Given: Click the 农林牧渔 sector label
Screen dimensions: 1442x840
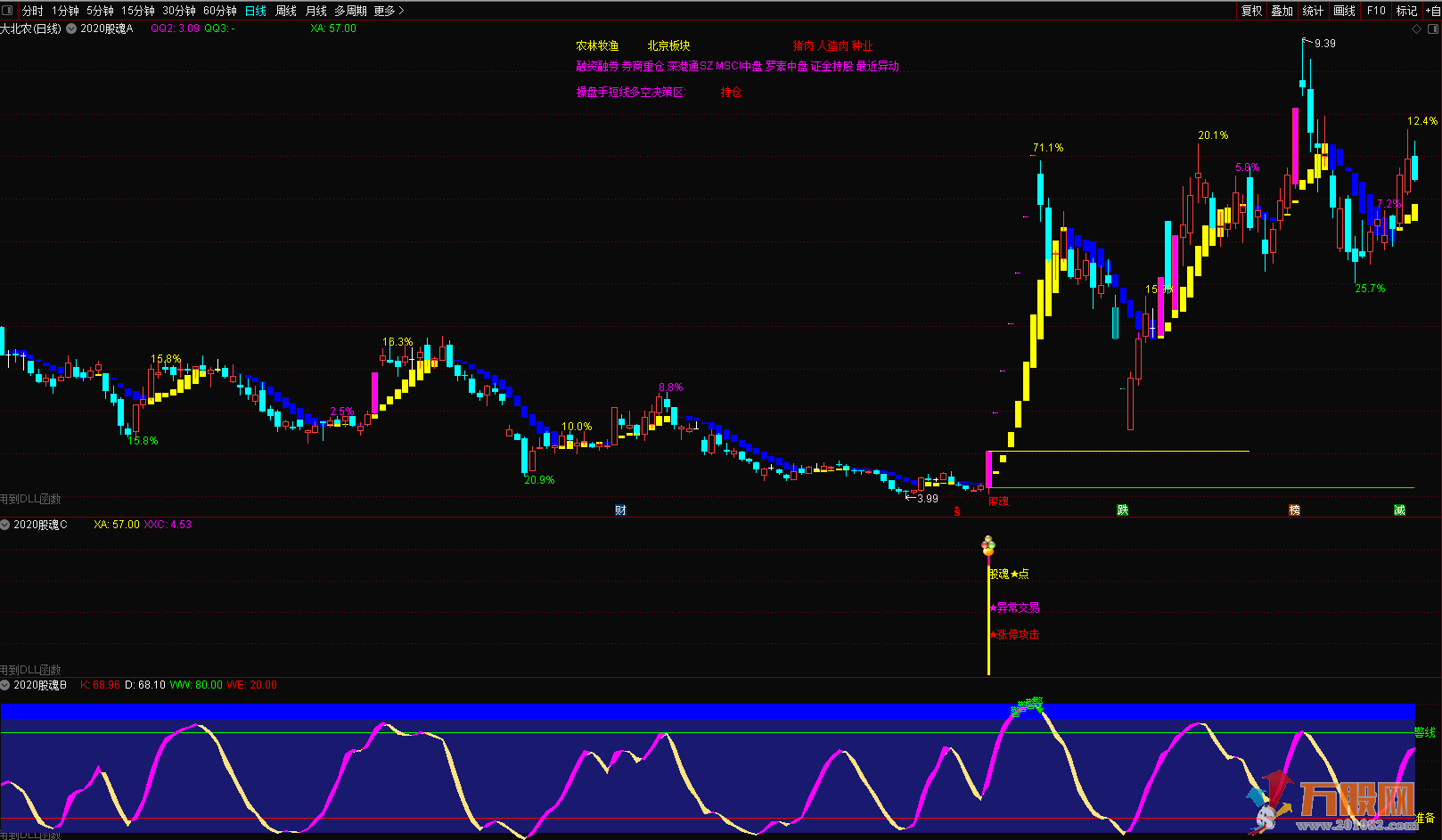Looking at the screenshot, I should (x=597, y=45).
